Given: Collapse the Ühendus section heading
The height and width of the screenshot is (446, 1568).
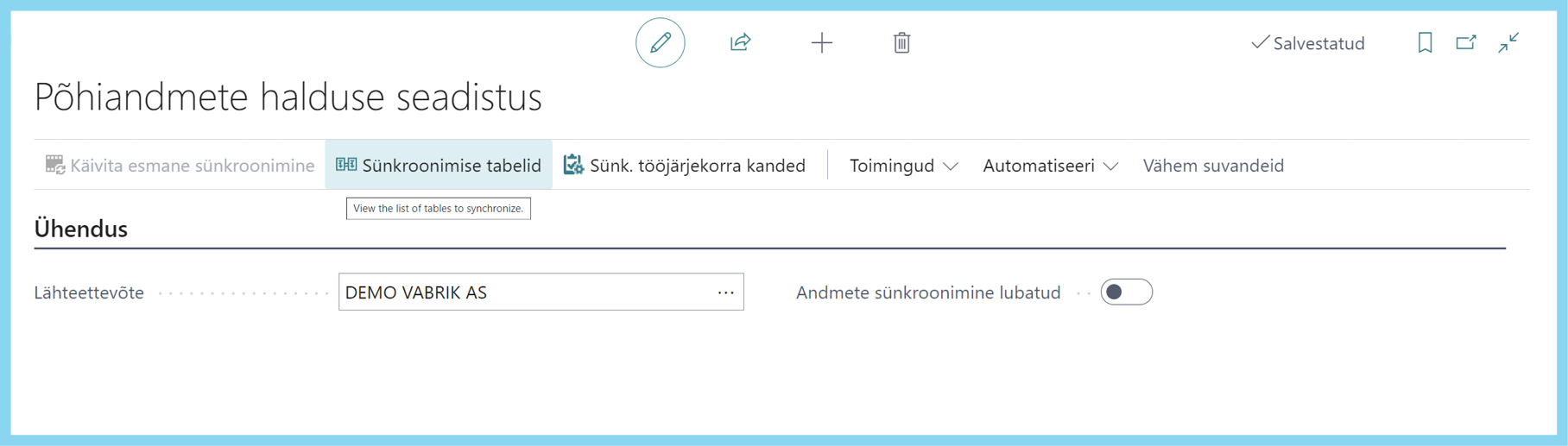Looking at the screenshot, I should tap(80, 229).
